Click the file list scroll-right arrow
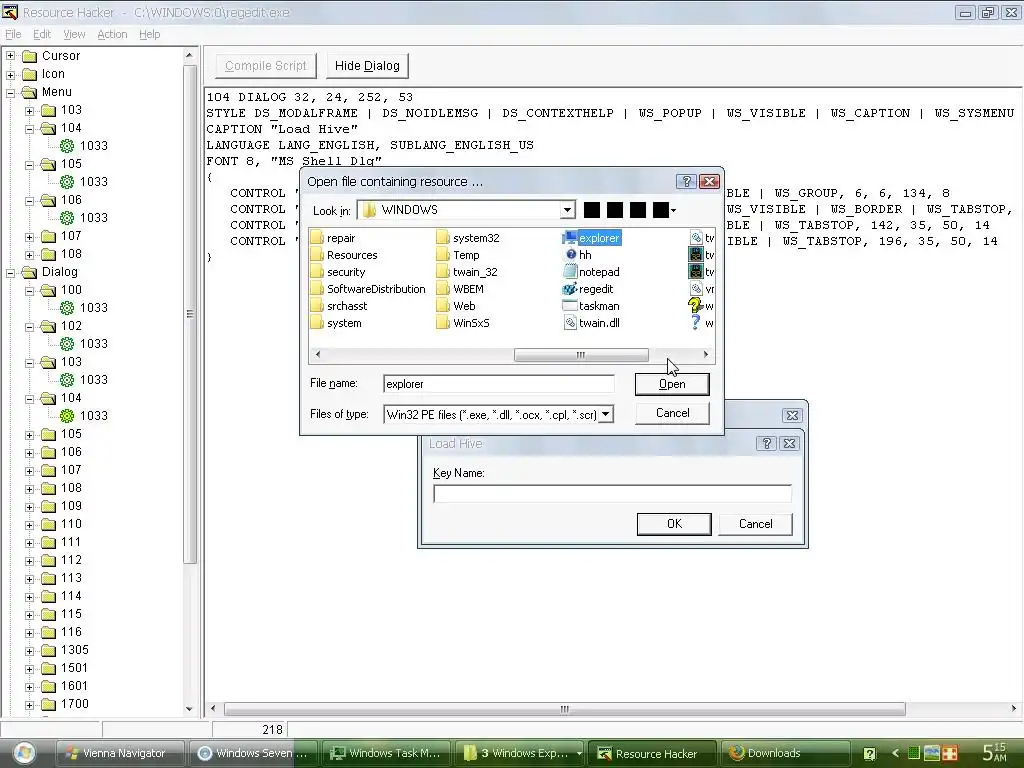 (x=705, y=355)
